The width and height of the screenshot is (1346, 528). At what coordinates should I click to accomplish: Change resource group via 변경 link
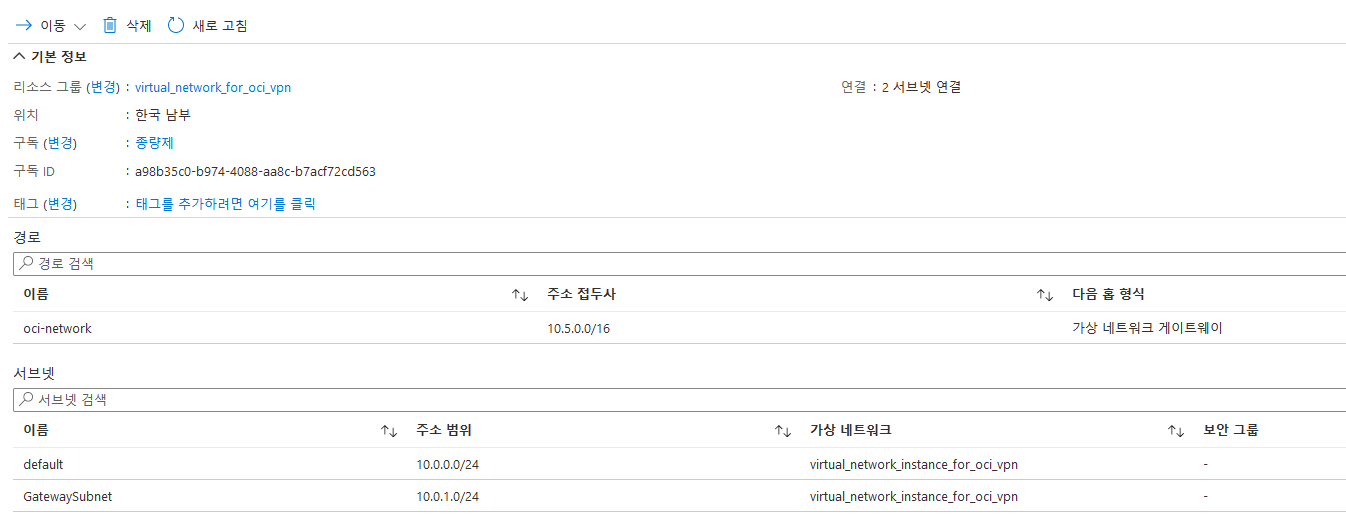click(104, 88)
